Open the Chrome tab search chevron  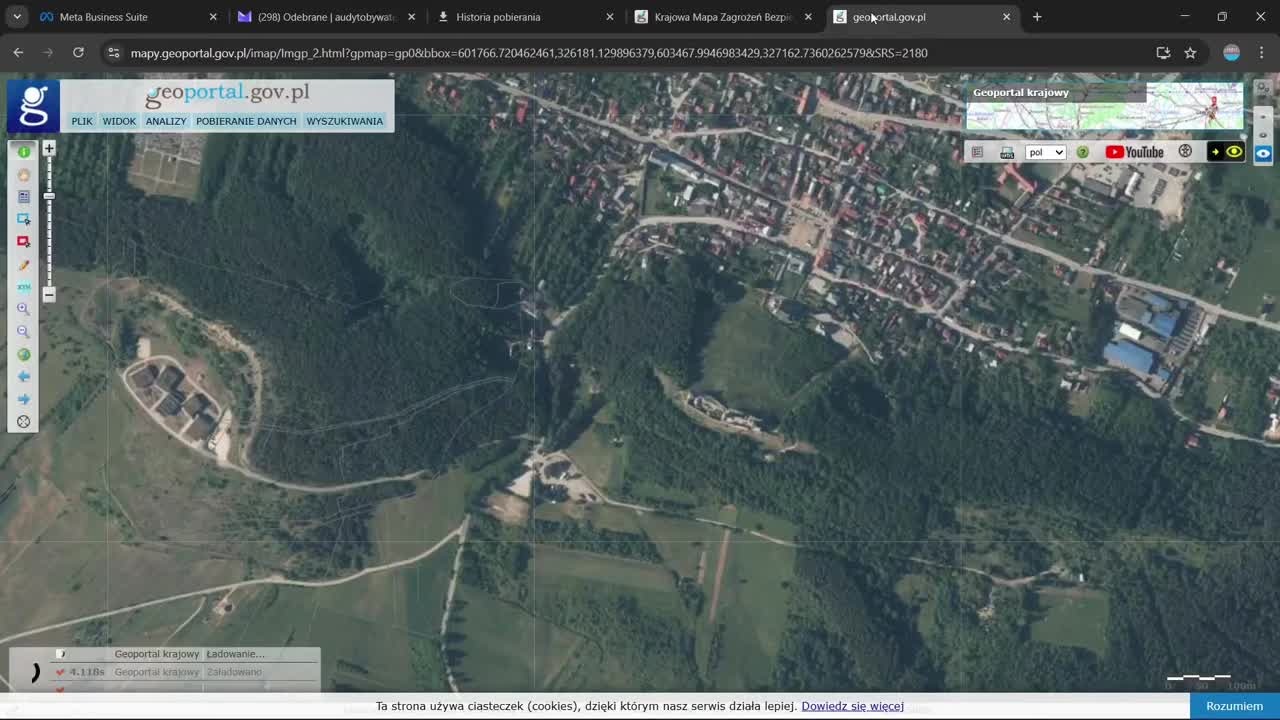tap(17, 17)
